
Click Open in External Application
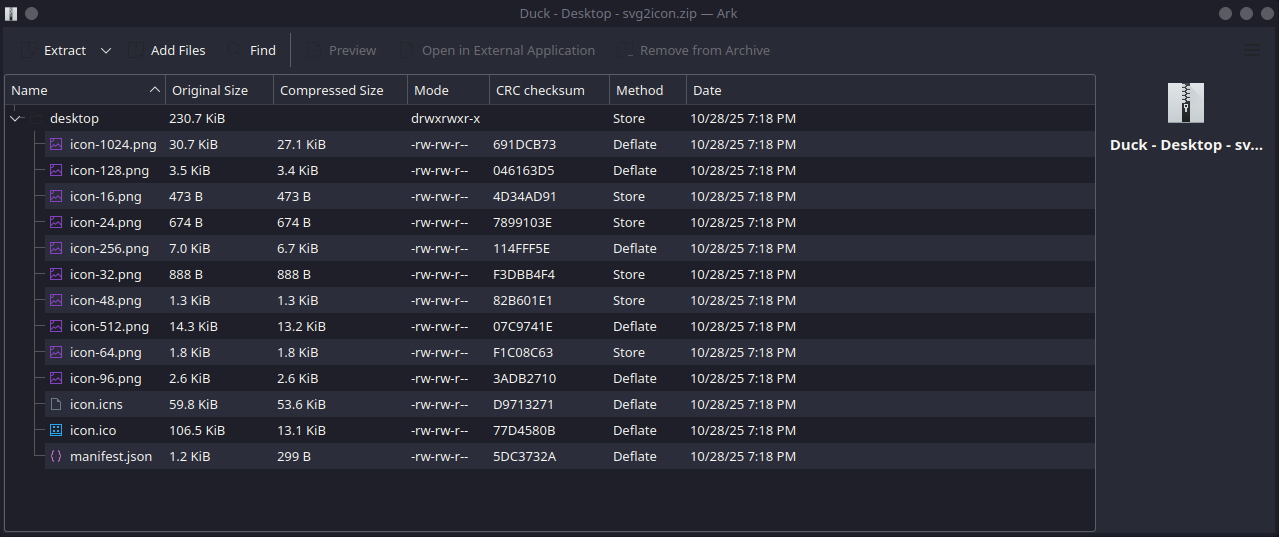tap(497, 50)
